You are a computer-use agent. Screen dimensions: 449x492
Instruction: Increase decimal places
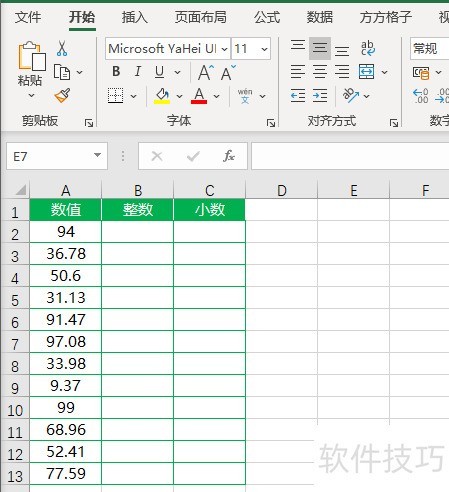tap(421, 96)
